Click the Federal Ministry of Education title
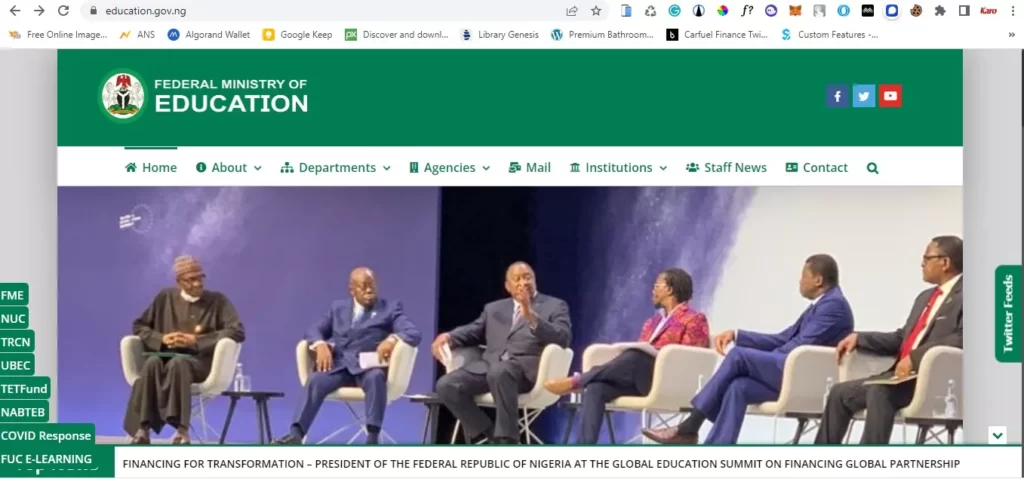 click(x=231, y=96)
